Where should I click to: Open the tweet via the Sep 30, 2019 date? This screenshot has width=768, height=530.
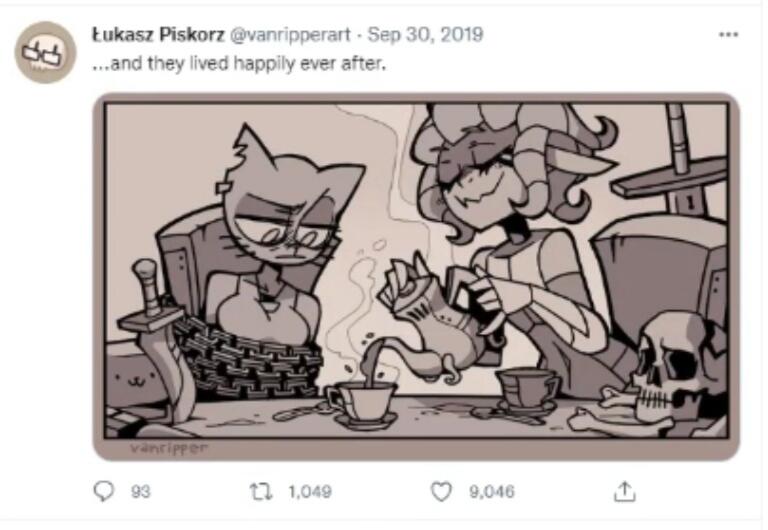[x=425, y=35]
